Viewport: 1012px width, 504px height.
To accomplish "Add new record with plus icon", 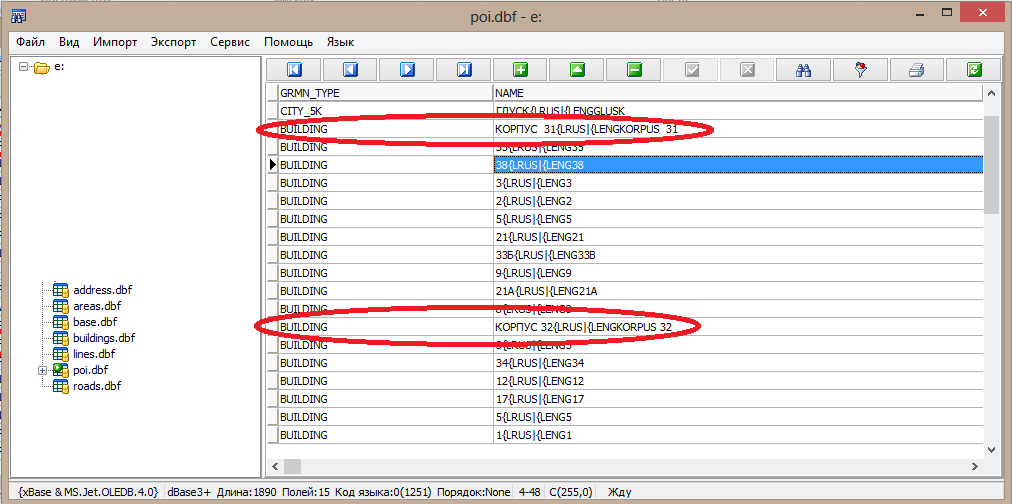I will click(521, 70).
